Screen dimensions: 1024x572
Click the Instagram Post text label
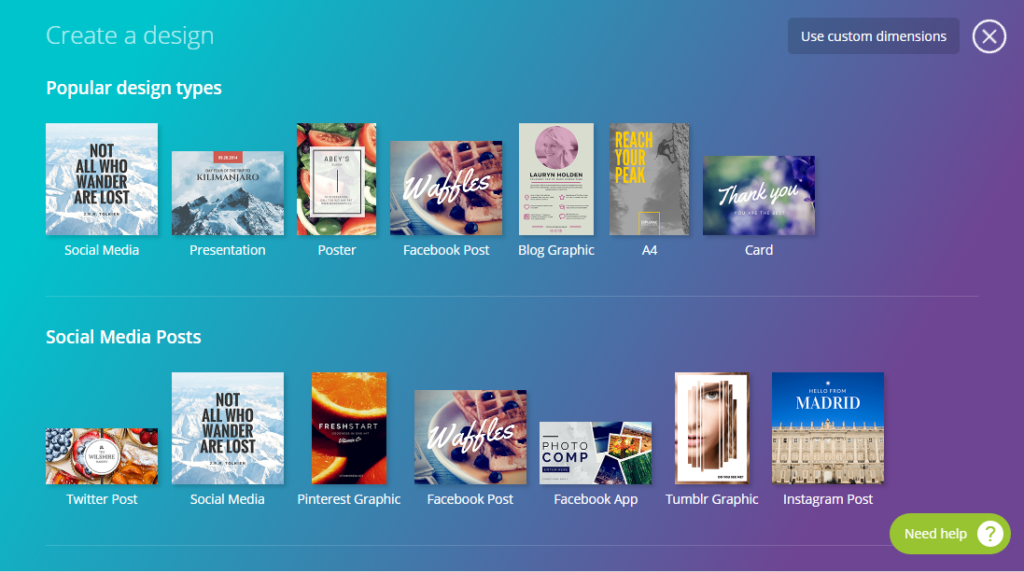(x=827, y=499)
